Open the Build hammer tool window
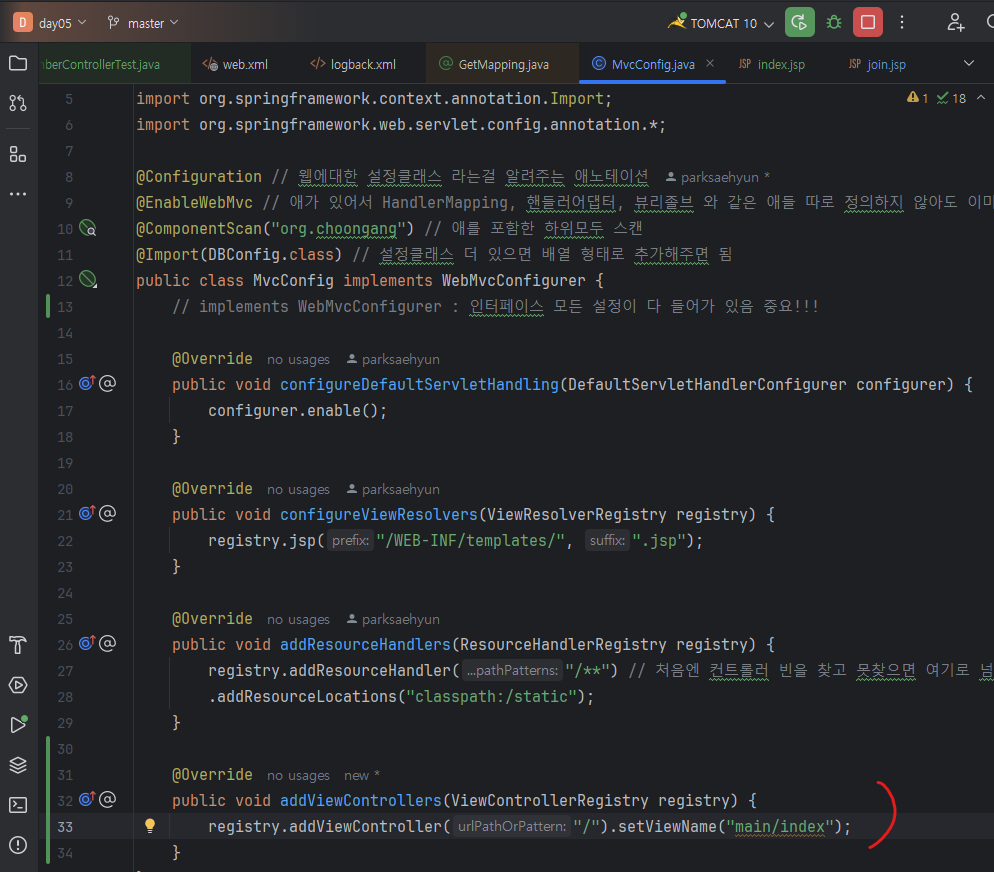This screenshot has width=994, height=872. click(18, 645)
